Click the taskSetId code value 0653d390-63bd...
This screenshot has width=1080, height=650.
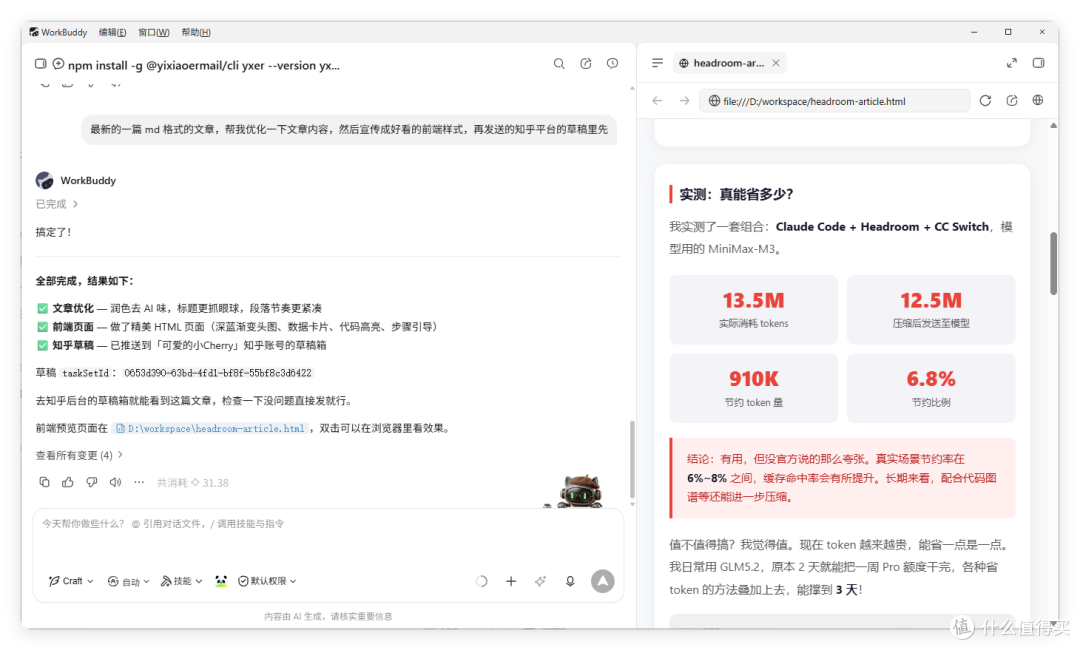coord(218,373)
